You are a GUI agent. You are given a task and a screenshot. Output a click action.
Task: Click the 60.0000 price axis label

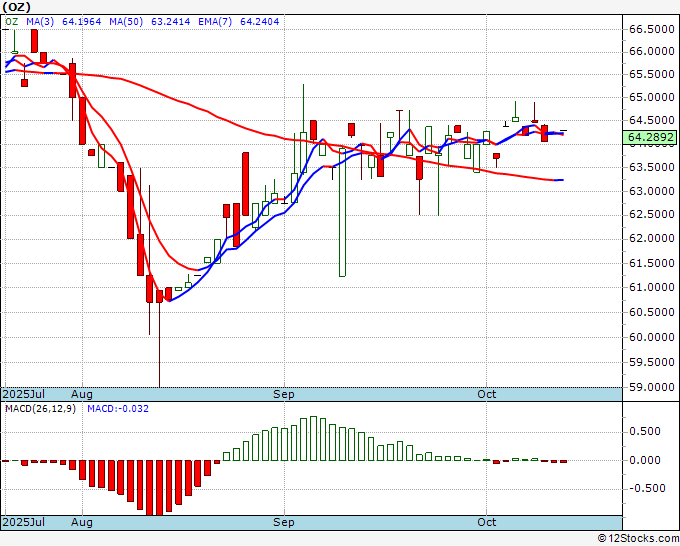pyautogui.click(x=652, y=337)
